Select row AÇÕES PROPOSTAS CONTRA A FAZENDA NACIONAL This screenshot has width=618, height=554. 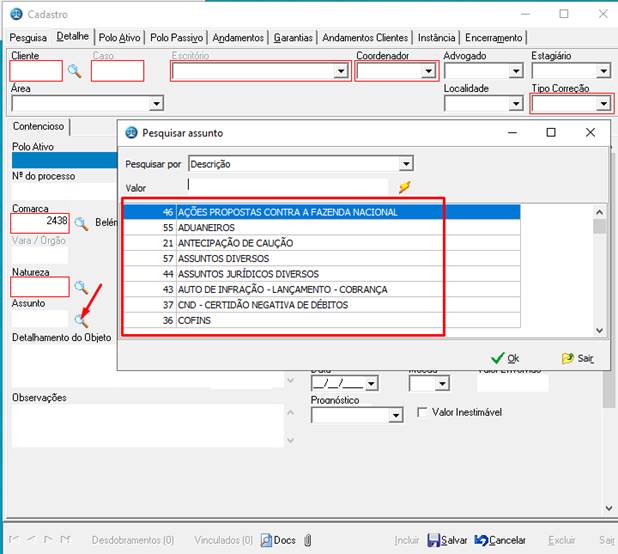[x=322, y=212]
